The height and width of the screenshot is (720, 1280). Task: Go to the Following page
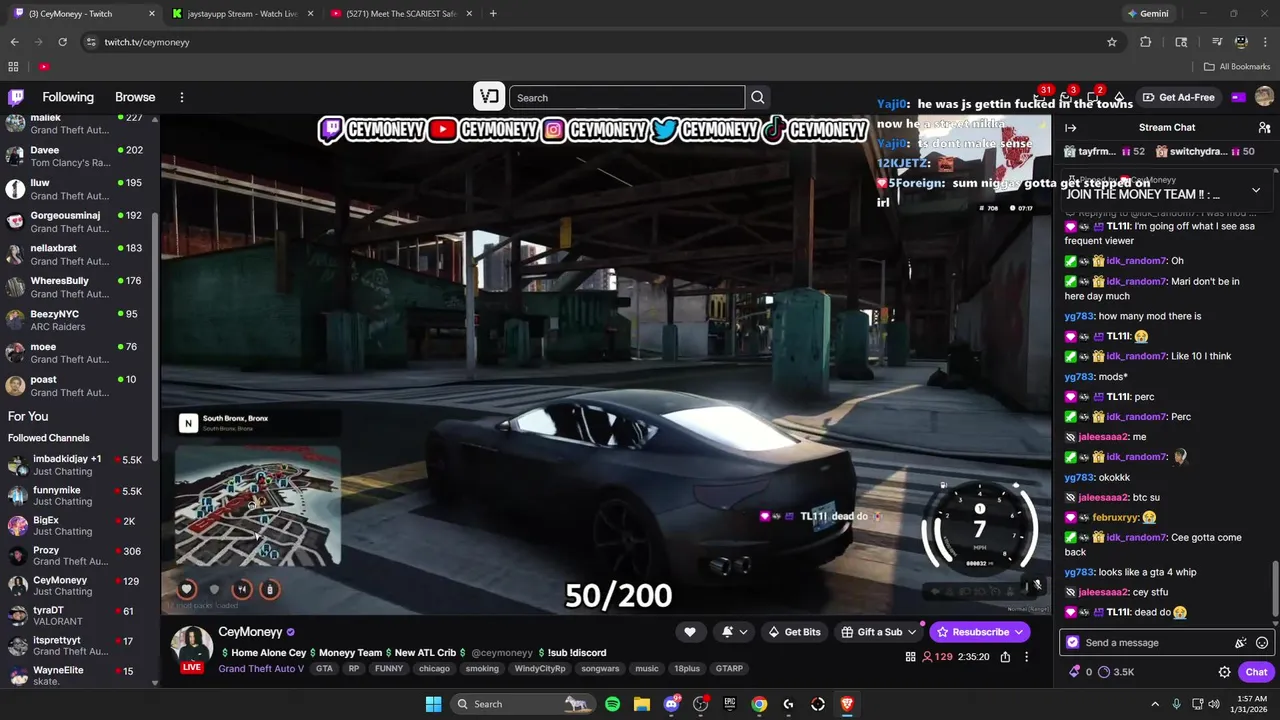(68, 97)
